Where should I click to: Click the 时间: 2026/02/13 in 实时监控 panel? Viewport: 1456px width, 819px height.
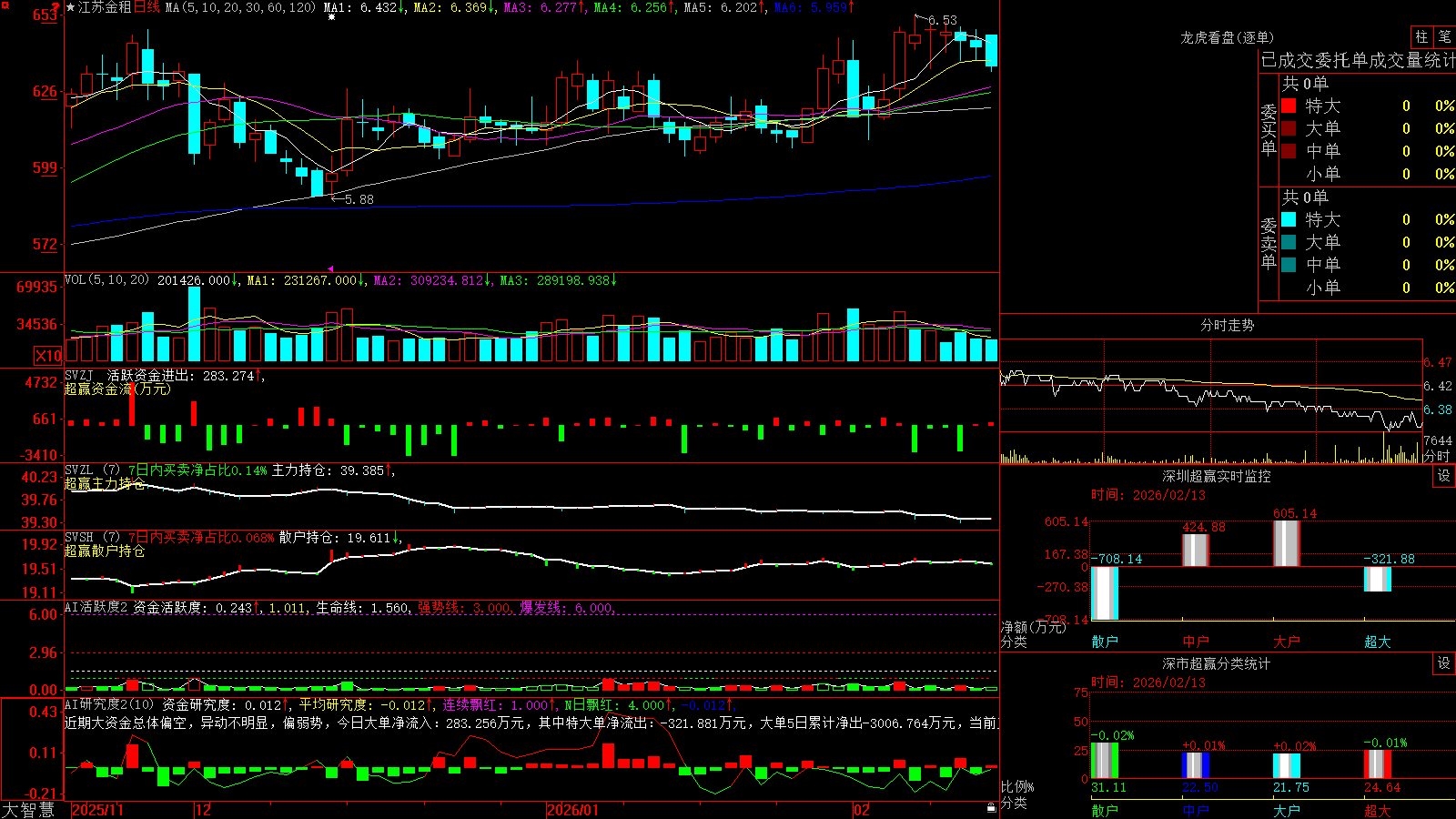(1148, 495)
